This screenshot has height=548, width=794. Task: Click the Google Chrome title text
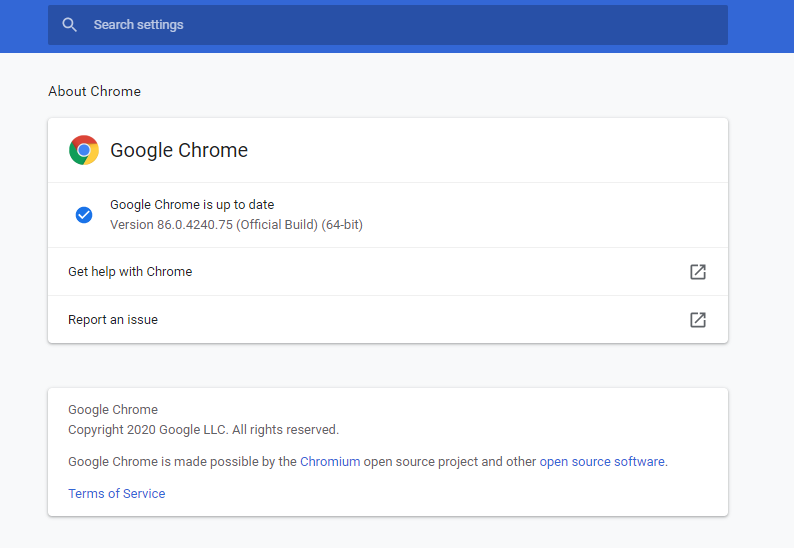(179, 150)
